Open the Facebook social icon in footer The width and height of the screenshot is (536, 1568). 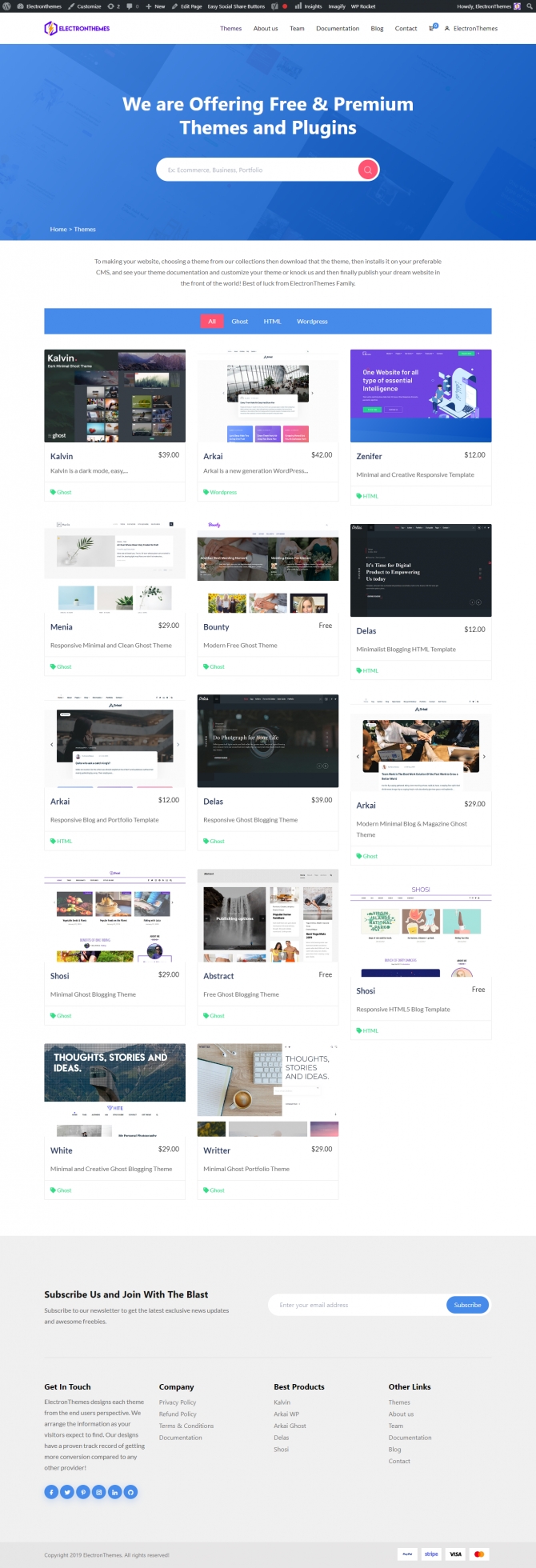(51, 1491)
